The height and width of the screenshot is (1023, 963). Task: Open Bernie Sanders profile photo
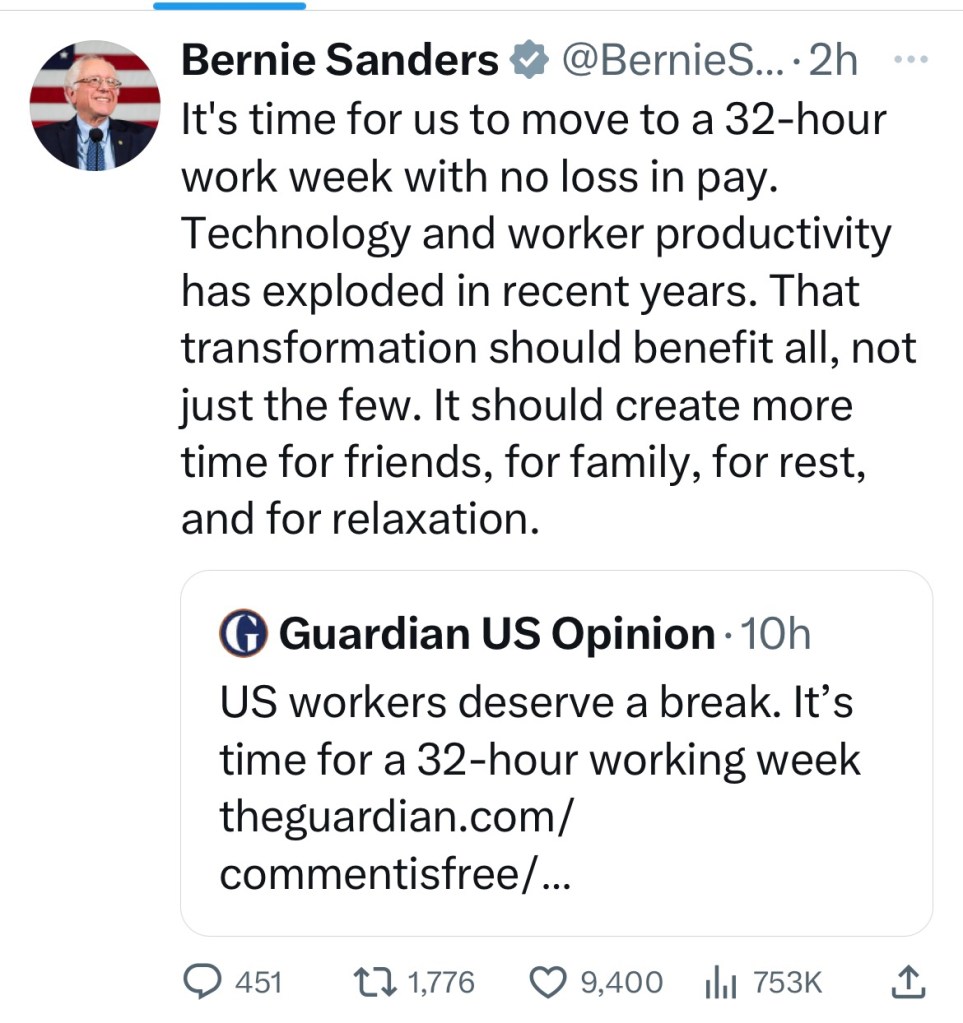pos(94,105)
